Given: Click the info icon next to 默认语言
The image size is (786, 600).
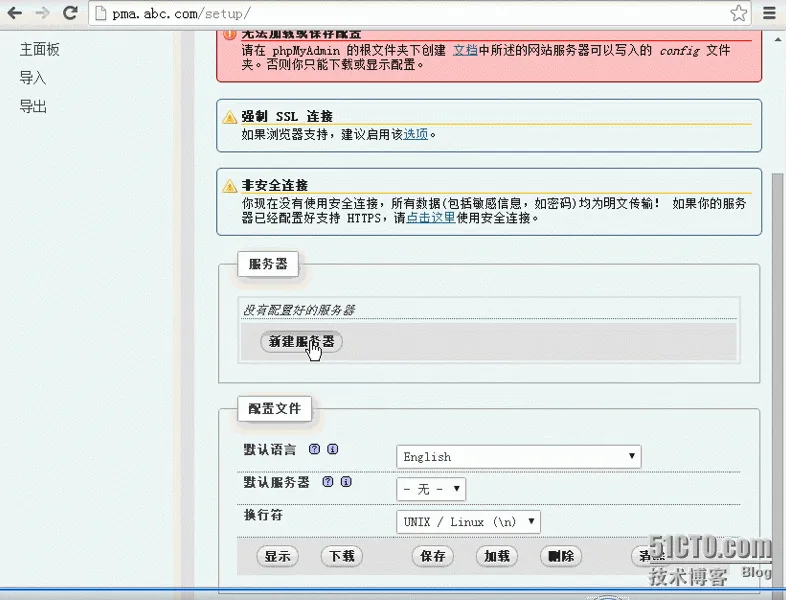Looking at the screenshot, I should pos(332,449).
